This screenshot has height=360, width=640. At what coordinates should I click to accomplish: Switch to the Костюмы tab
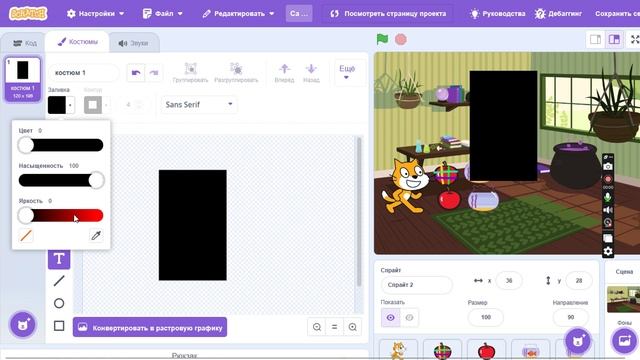pos(78,42)
